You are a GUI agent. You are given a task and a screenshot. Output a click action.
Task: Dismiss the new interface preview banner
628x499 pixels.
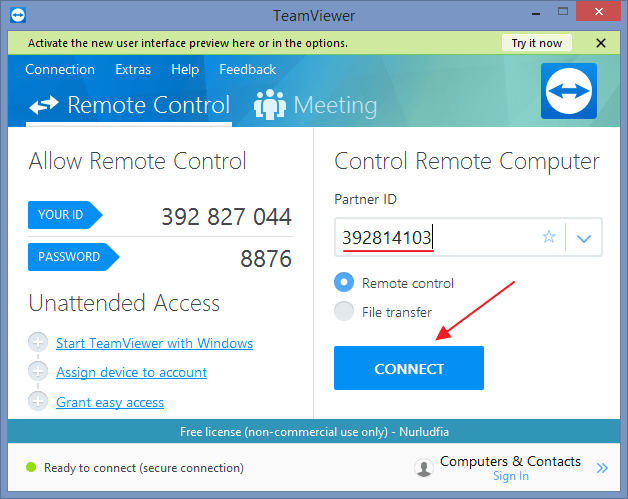coord(601,43)
